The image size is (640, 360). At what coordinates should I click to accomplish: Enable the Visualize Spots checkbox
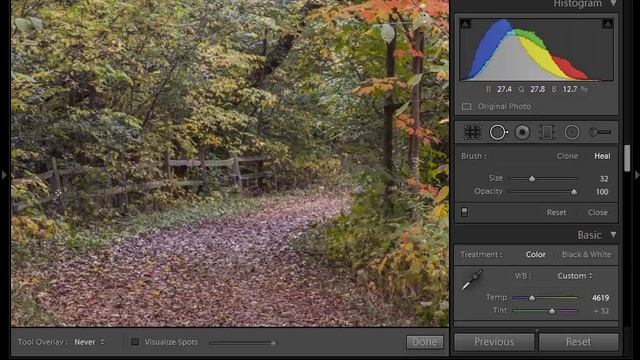point(135,342)
